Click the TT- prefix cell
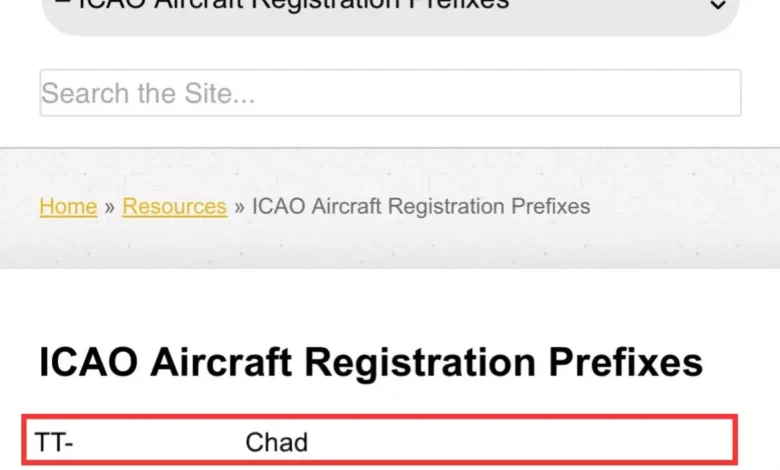The width and height of the screenshot is (780, 470). 54,442
